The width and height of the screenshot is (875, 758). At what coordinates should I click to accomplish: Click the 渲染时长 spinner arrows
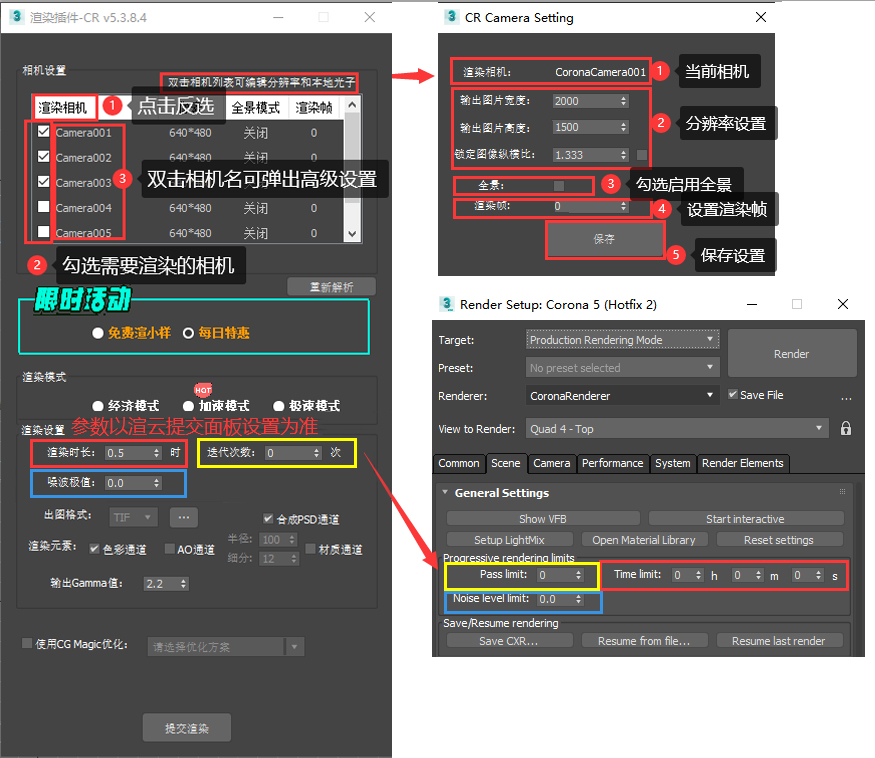[x=157, y=453]
